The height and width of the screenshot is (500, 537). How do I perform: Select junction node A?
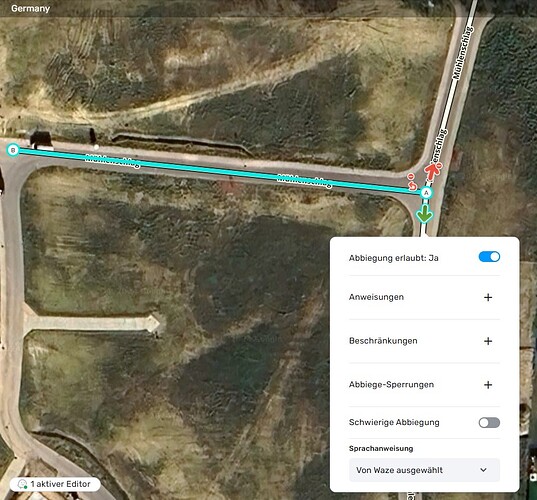point(426,193)
